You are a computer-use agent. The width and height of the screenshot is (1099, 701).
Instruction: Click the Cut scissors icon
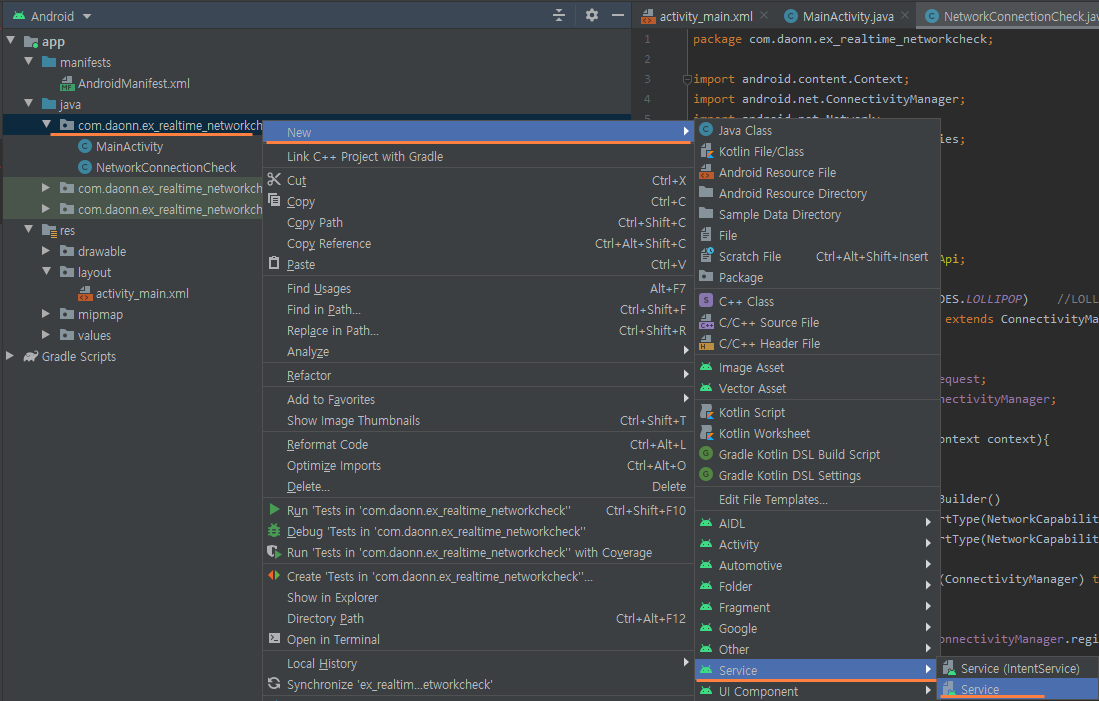tap(274, 179)
